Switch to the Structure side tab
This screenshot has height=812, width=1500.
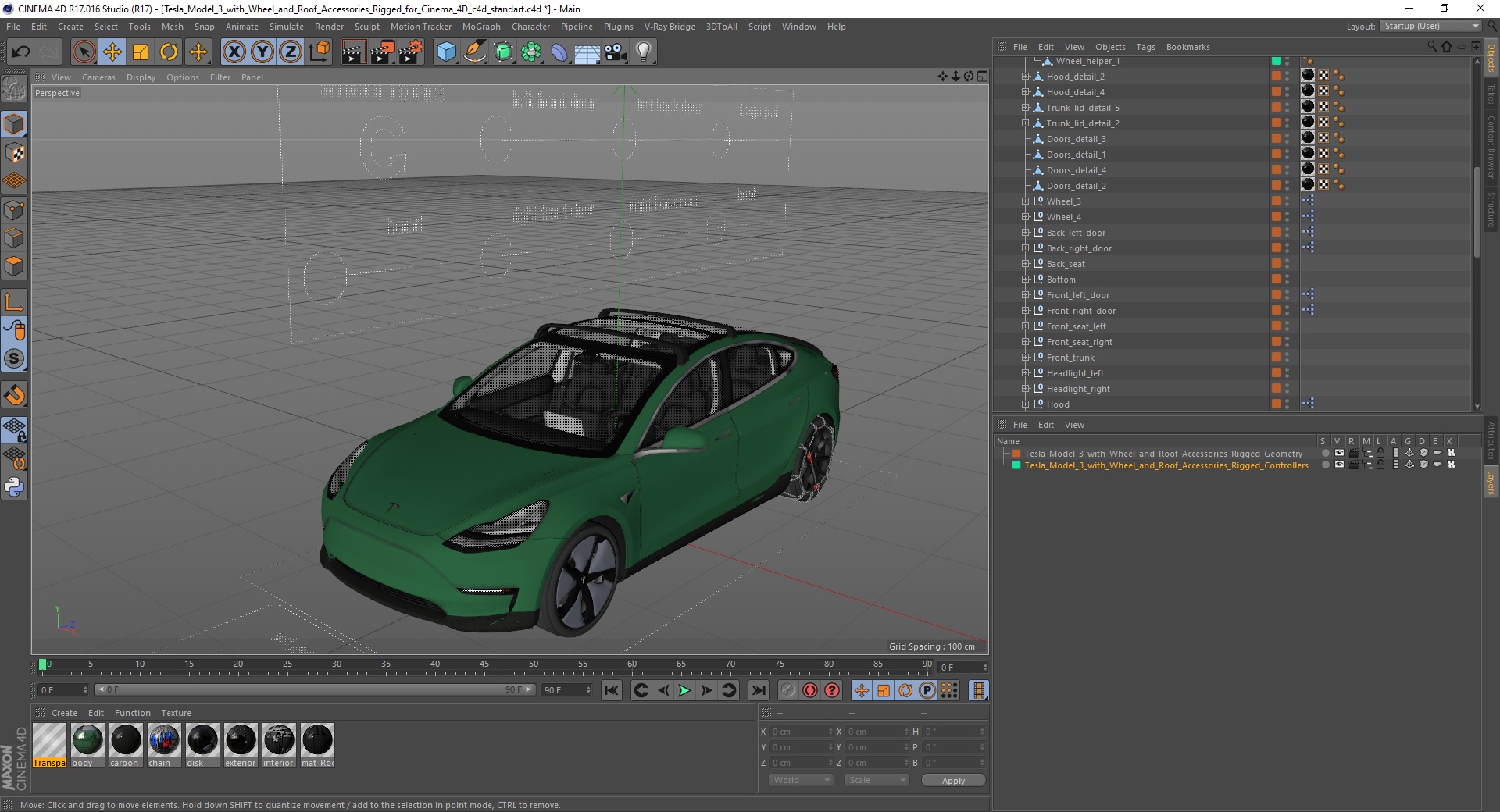[x=1491, y=209]
